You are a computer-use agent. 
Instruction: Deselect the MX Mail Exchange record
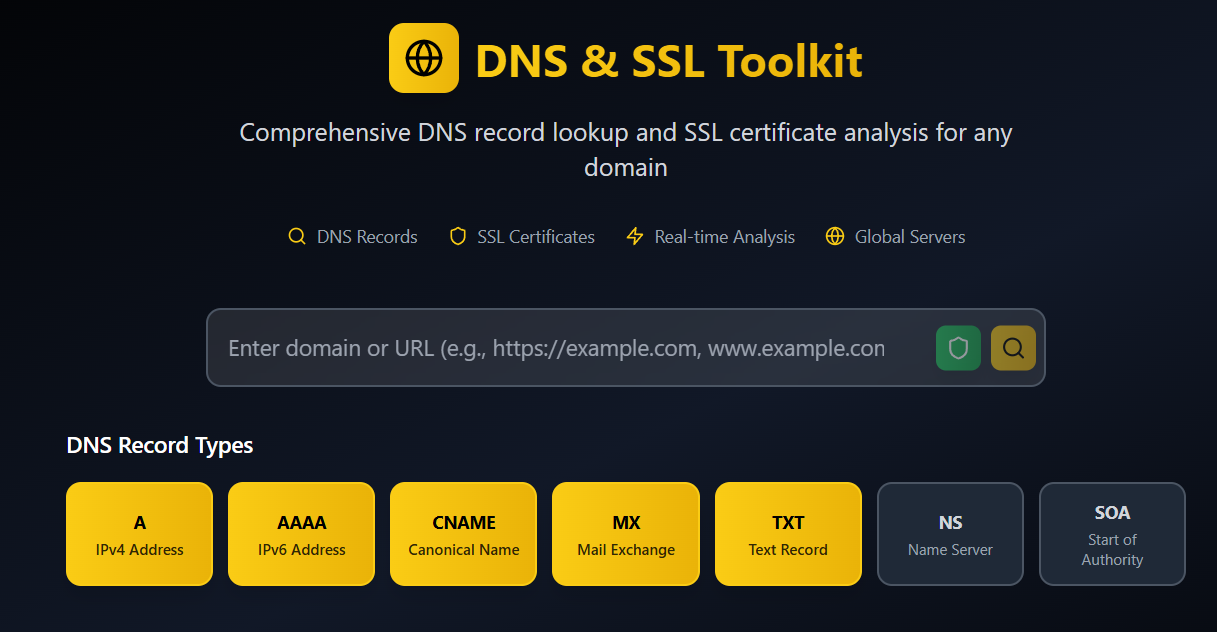tap(626, 534)
